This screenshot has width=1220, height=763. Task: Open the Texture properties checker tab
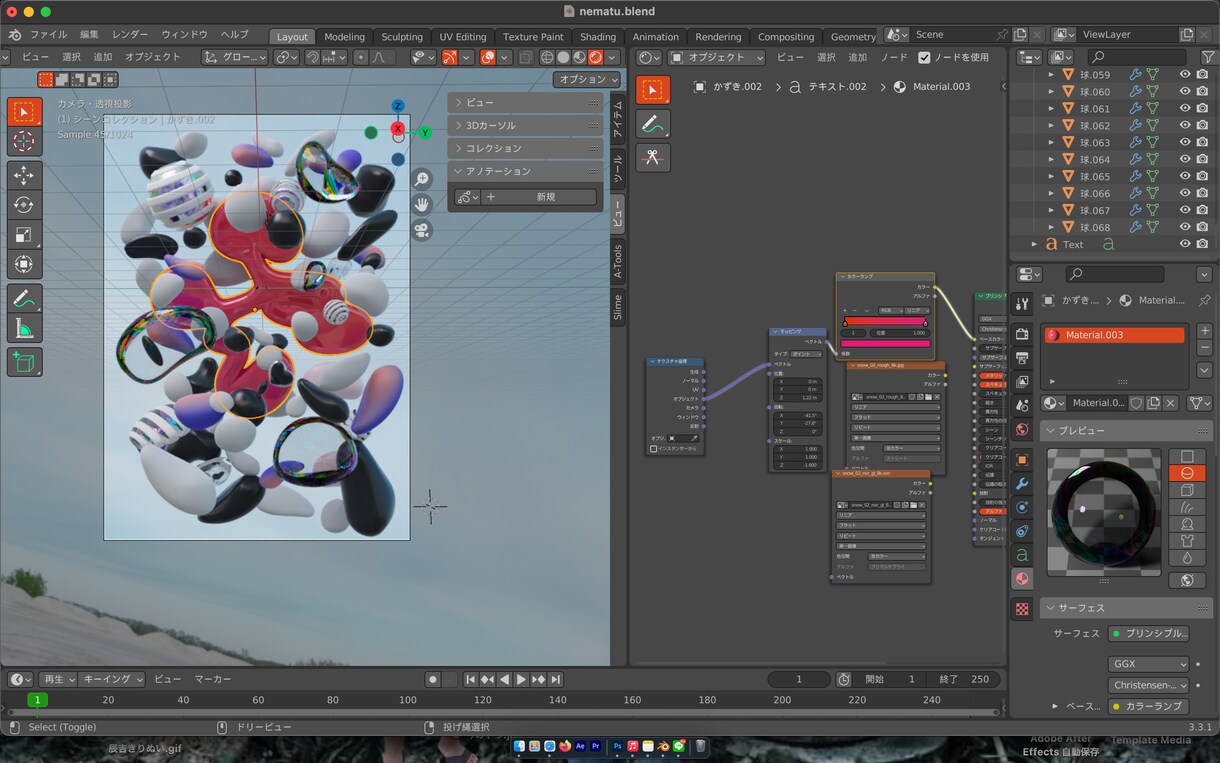1021,608
